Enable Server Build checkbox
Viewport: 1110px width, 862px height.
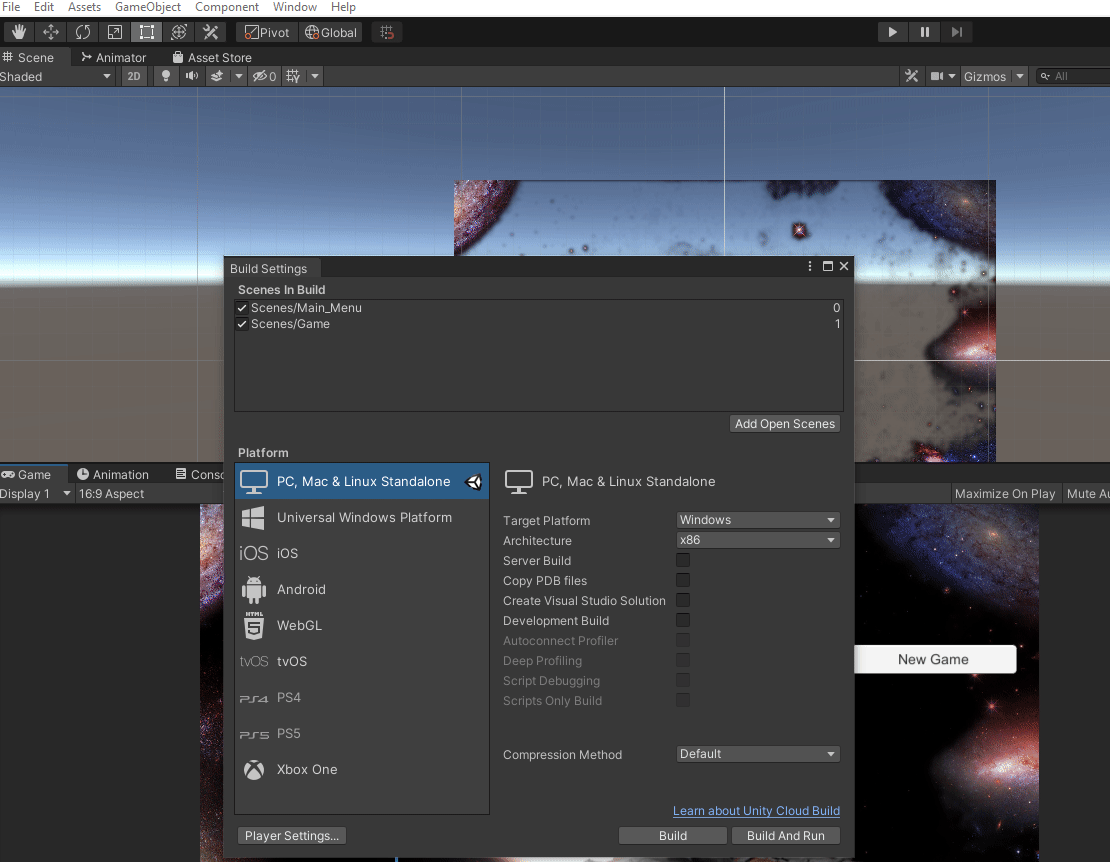click(x=682, y=561)
